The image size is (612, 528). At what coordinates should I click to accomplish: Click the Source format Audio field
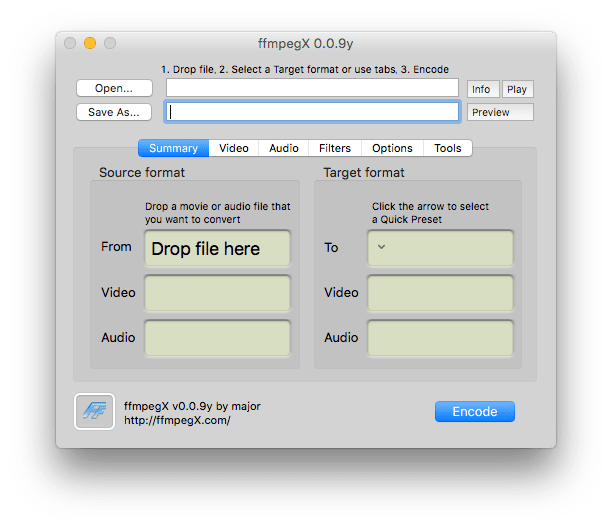(x=217, y=338)
